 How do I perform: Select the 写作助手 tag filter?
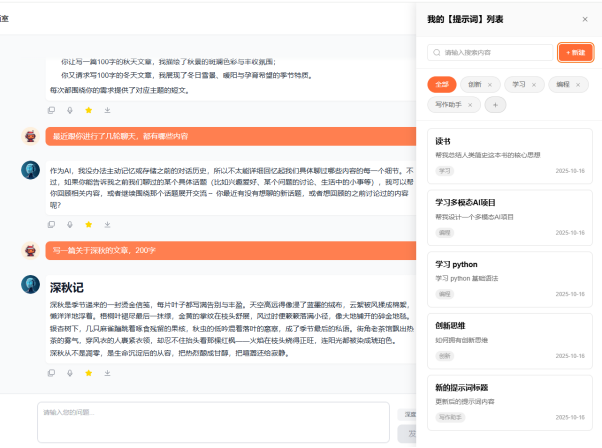(x=448, y=105)
